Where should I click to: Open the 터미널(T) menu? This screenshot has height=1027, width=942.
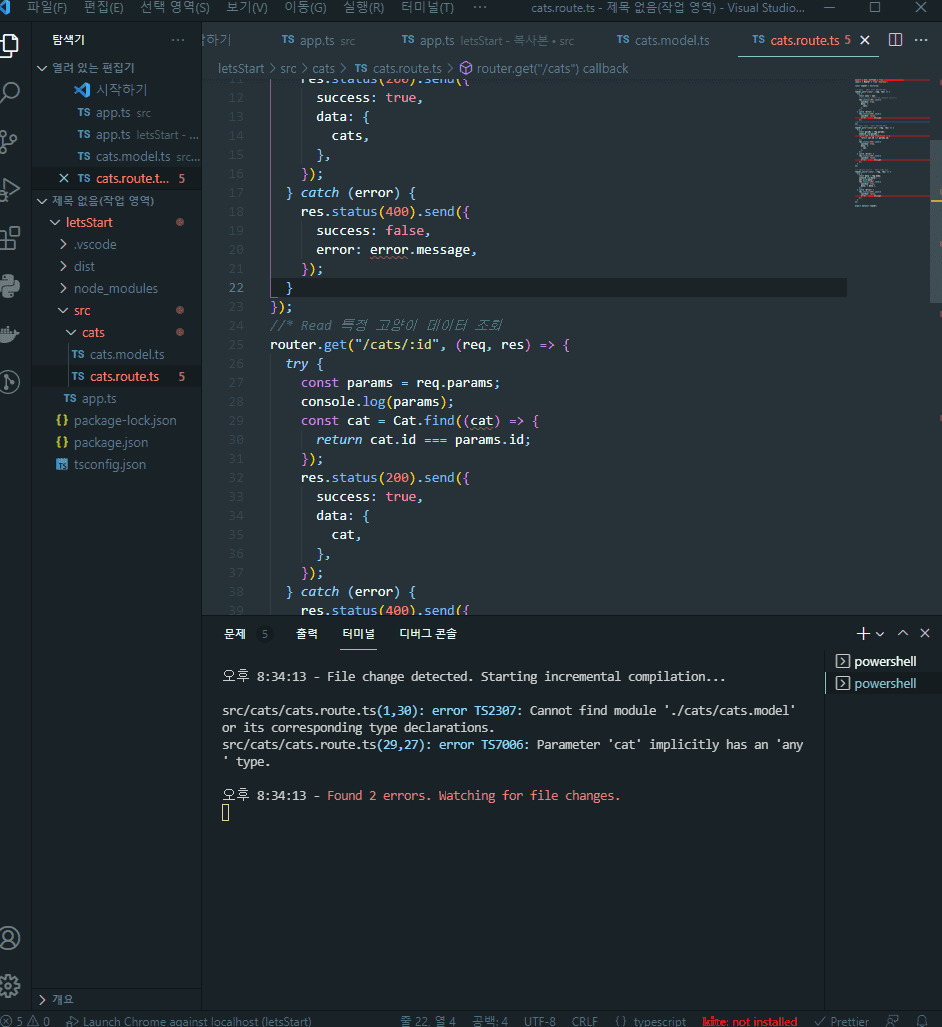click(425, 8)
